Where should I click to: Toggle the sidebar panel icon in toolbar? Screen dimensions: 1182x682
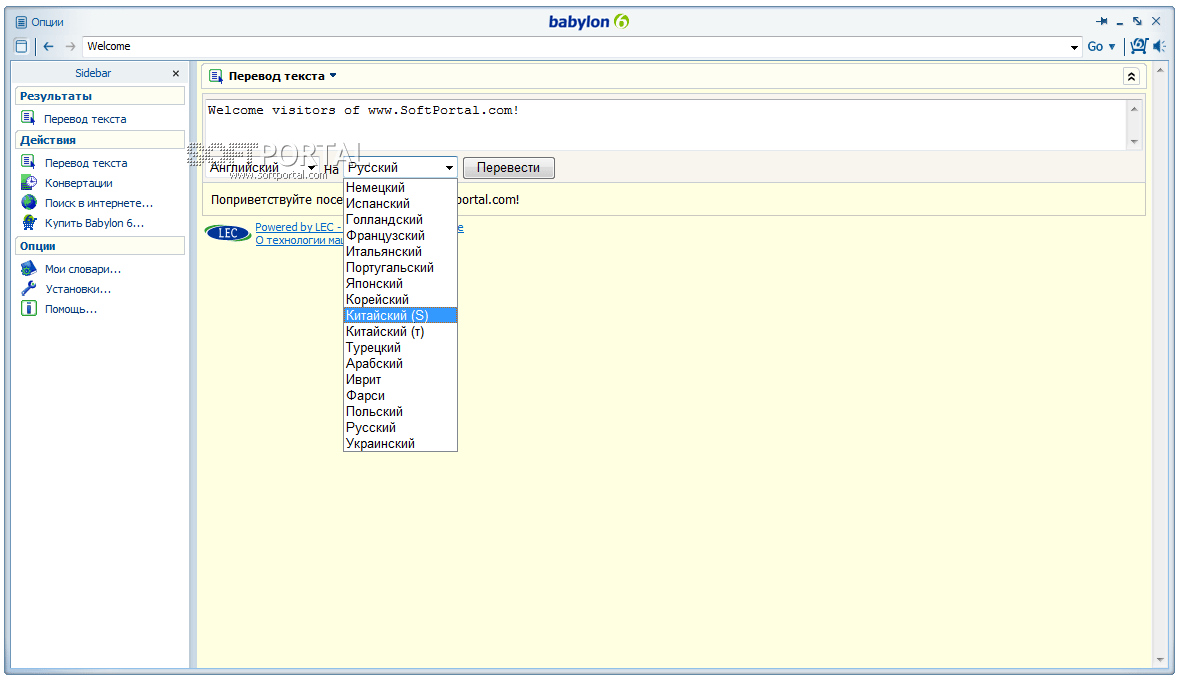(21, 47)
